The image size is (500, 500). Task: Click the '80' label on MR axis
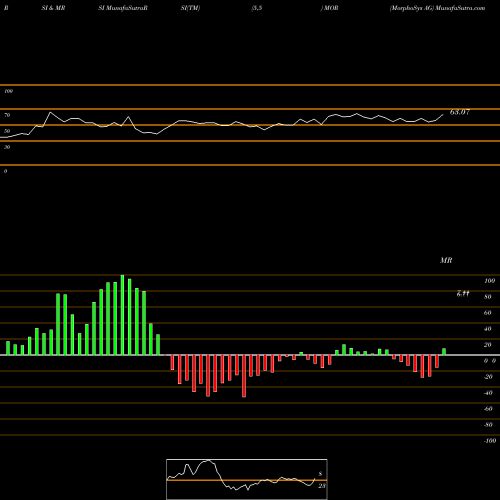(488, 297)
